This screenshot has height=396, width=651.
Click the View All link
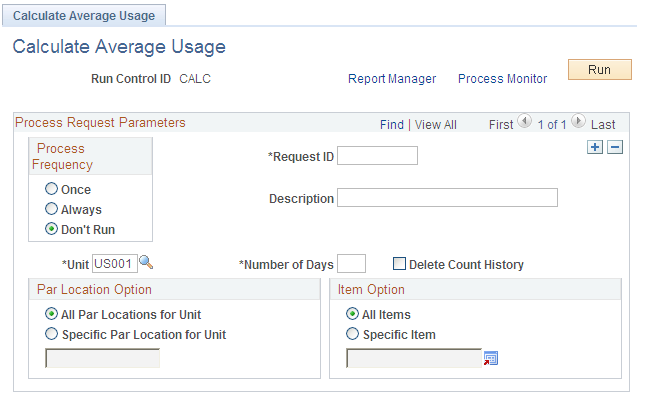436,125
